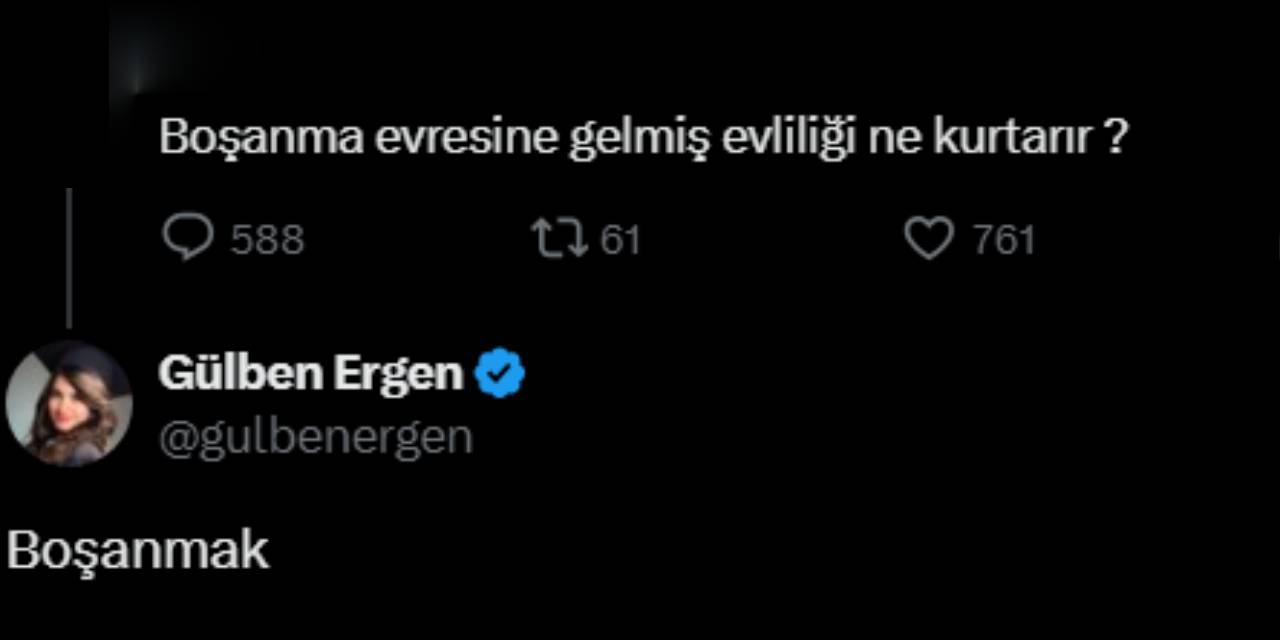This screenshot has height=640, width=1280.
Task: Click the Gülben Ergen display name
Action: coord(311,374)
